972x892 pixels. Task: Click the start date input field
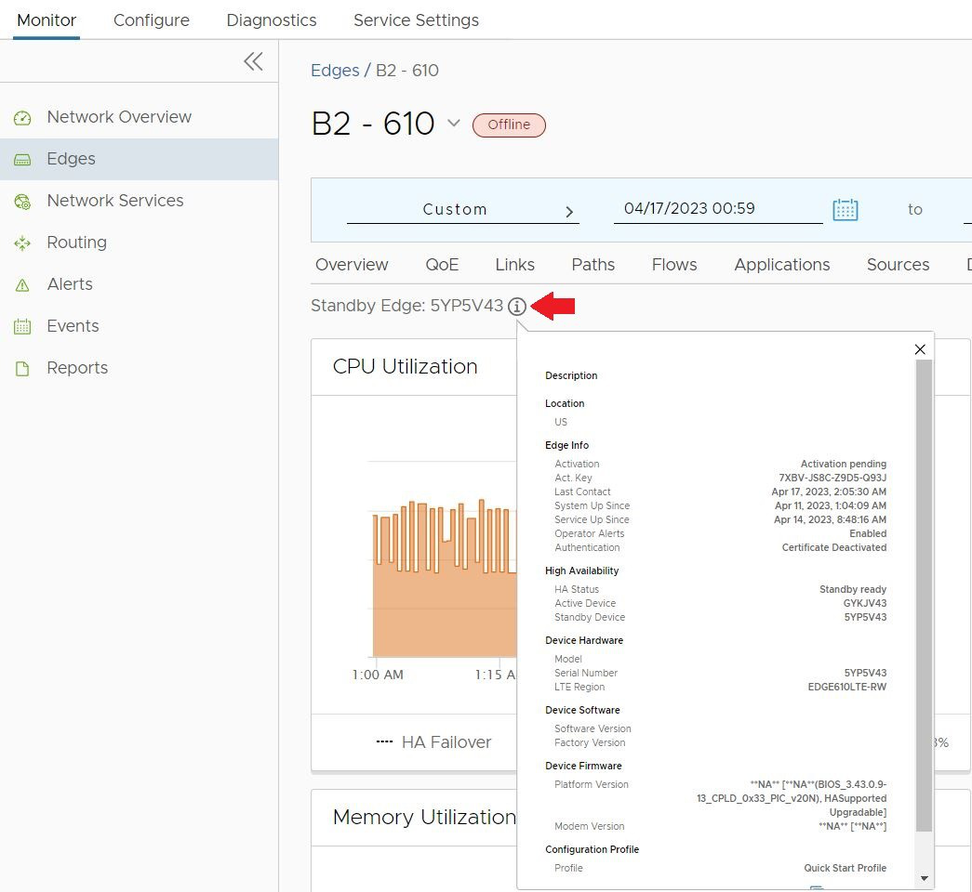(717, 209)
